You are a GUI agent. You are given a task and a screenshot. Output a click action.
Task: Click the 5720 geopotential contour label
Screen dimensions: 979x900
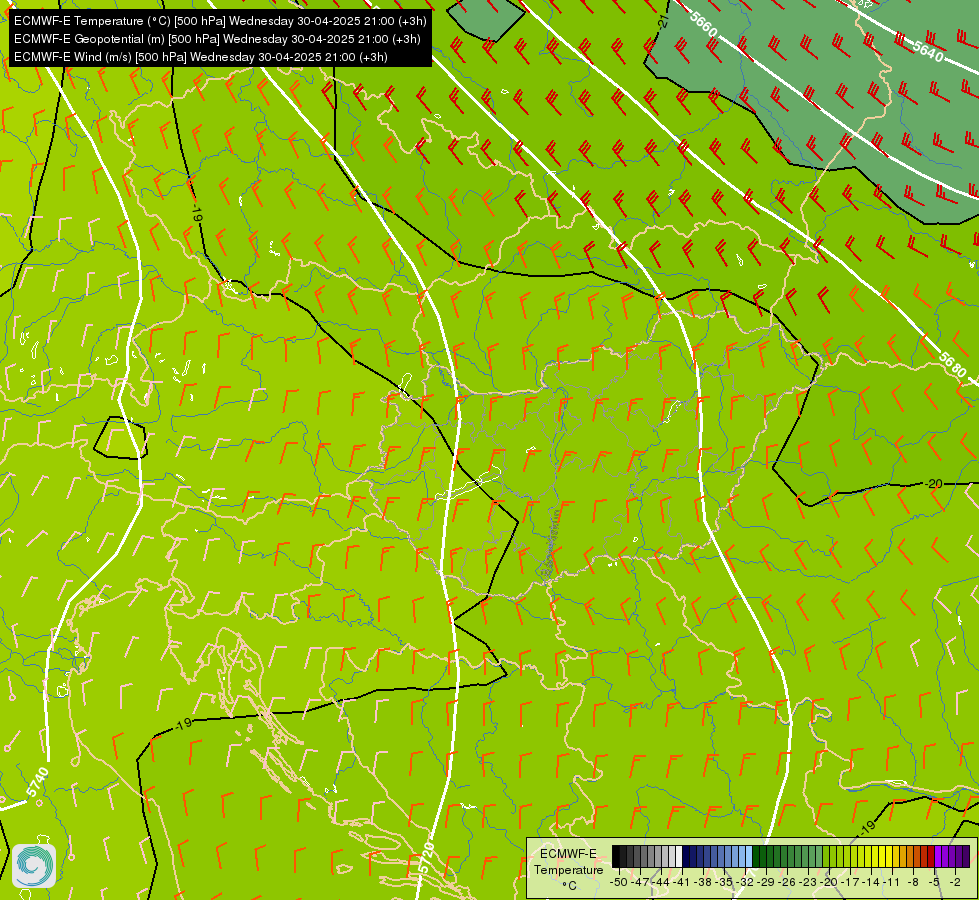pos(425,858)
